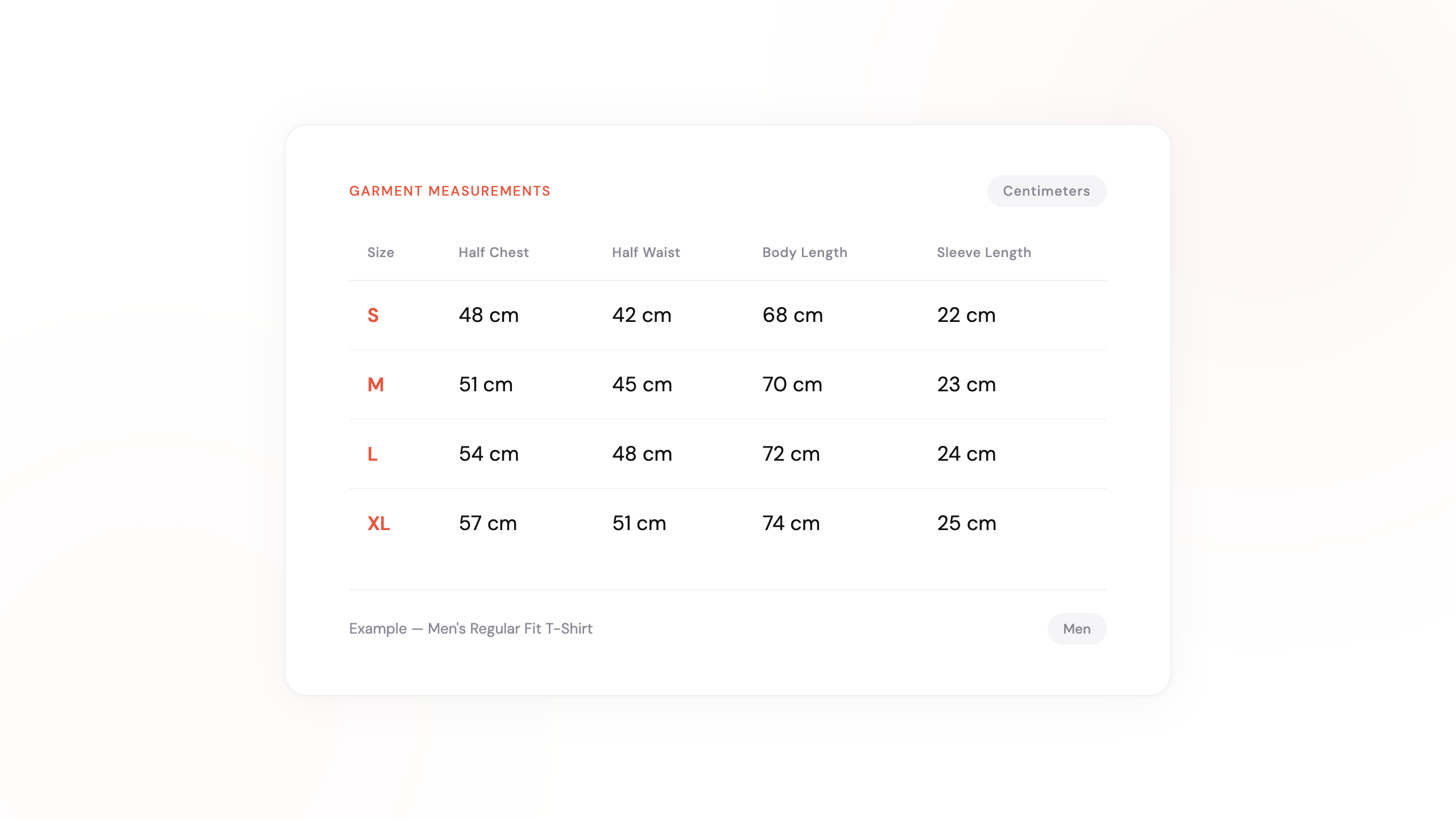The image size is (1456, 819).
Task: Sort by the Body Length column header
Action: pos(804,252)
